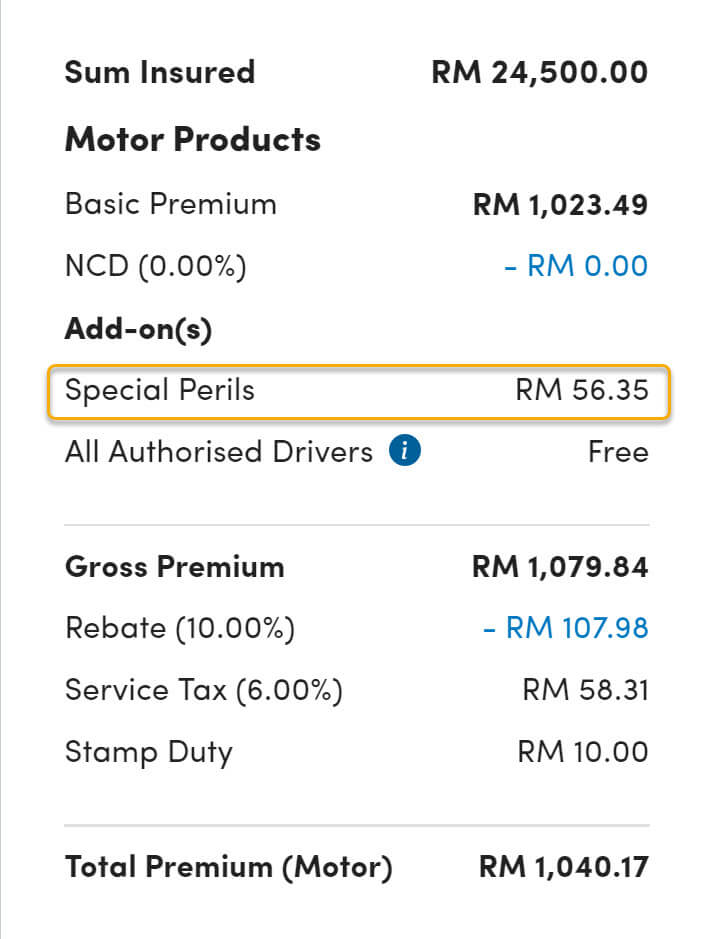The height and width of the screenshot is (939, 709).
Task: Click the Sum Insured label
Action: (160, 72)
